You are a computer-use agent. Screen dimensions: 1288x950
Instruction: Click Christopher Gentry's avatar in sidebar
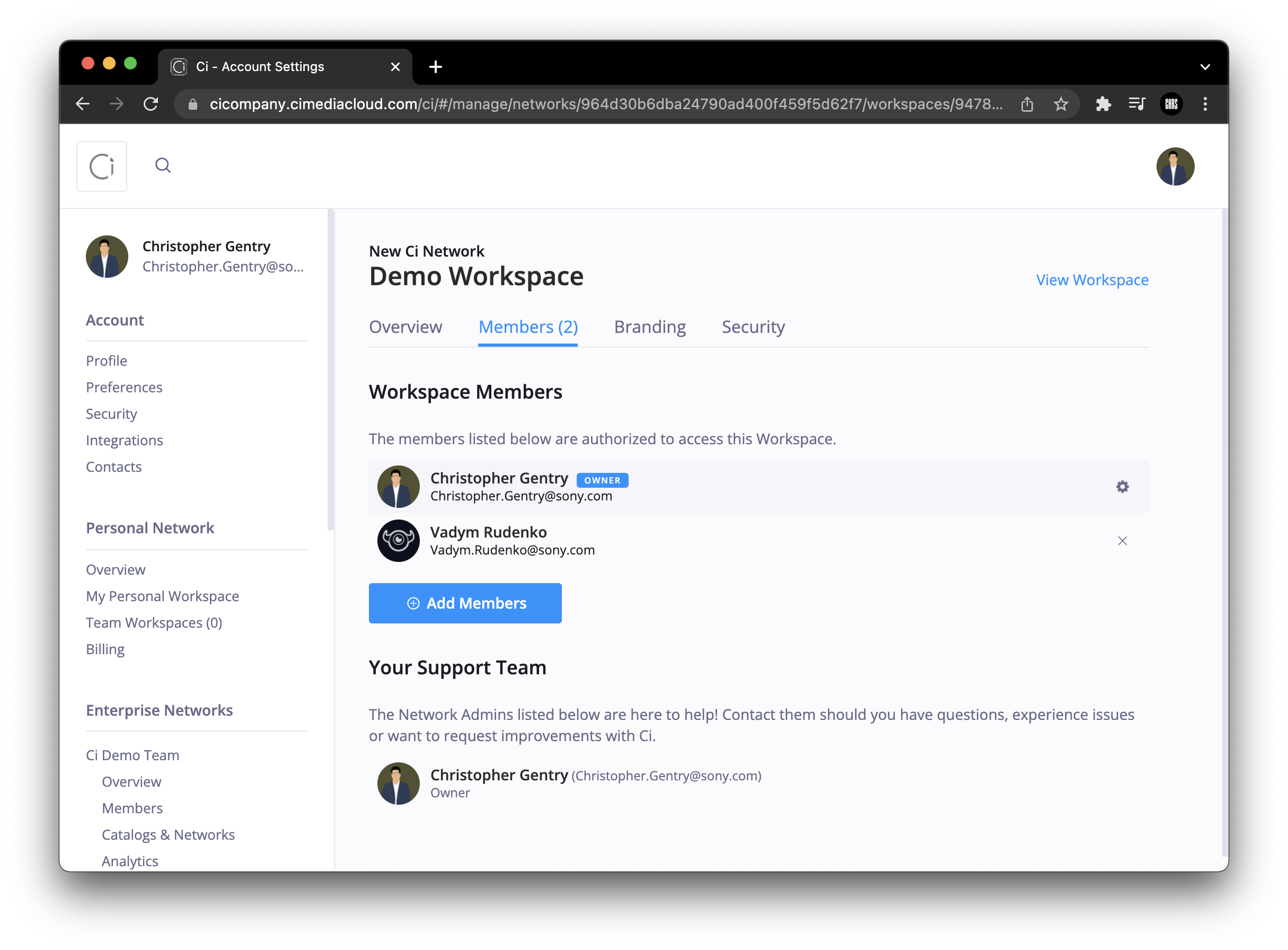tap(107, 257)
